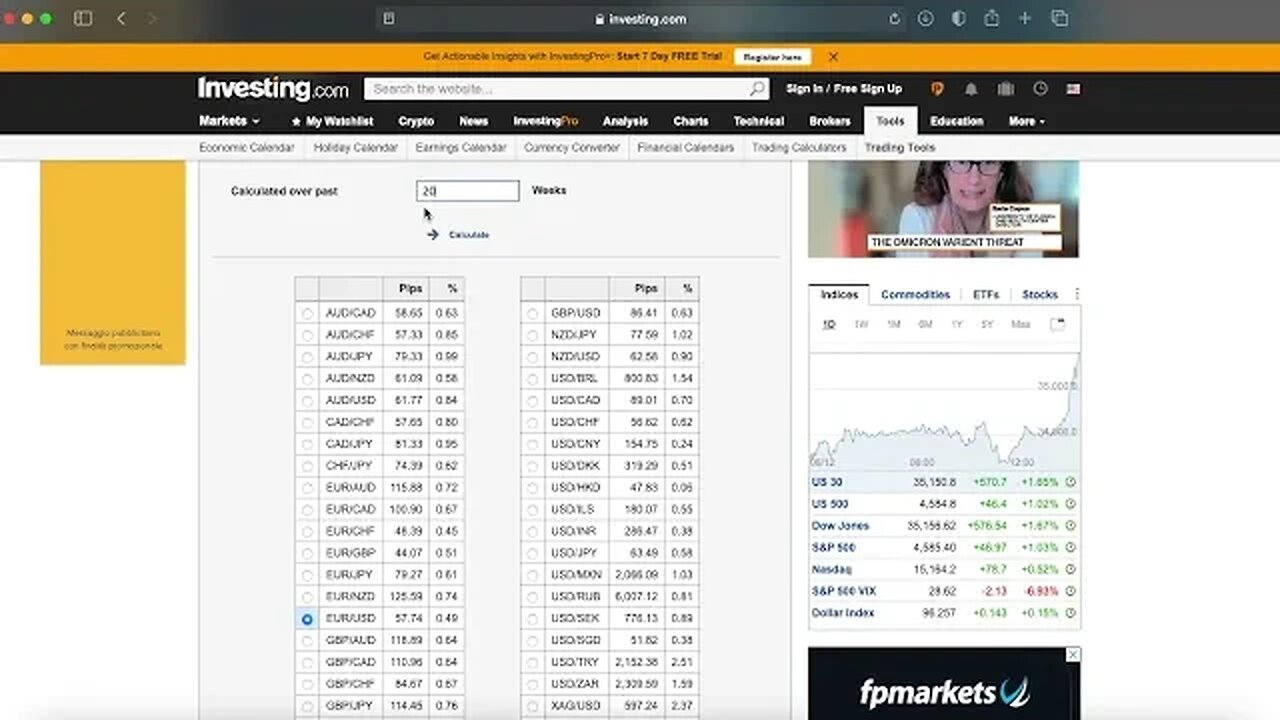1280x720 pixels.
Task: Click the star icon beside My Watchlist
Action: click(x=296, y=121)
